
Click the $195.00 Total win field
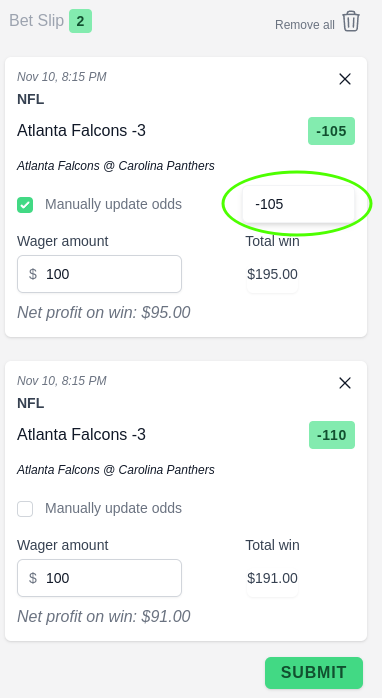[272, 274]
